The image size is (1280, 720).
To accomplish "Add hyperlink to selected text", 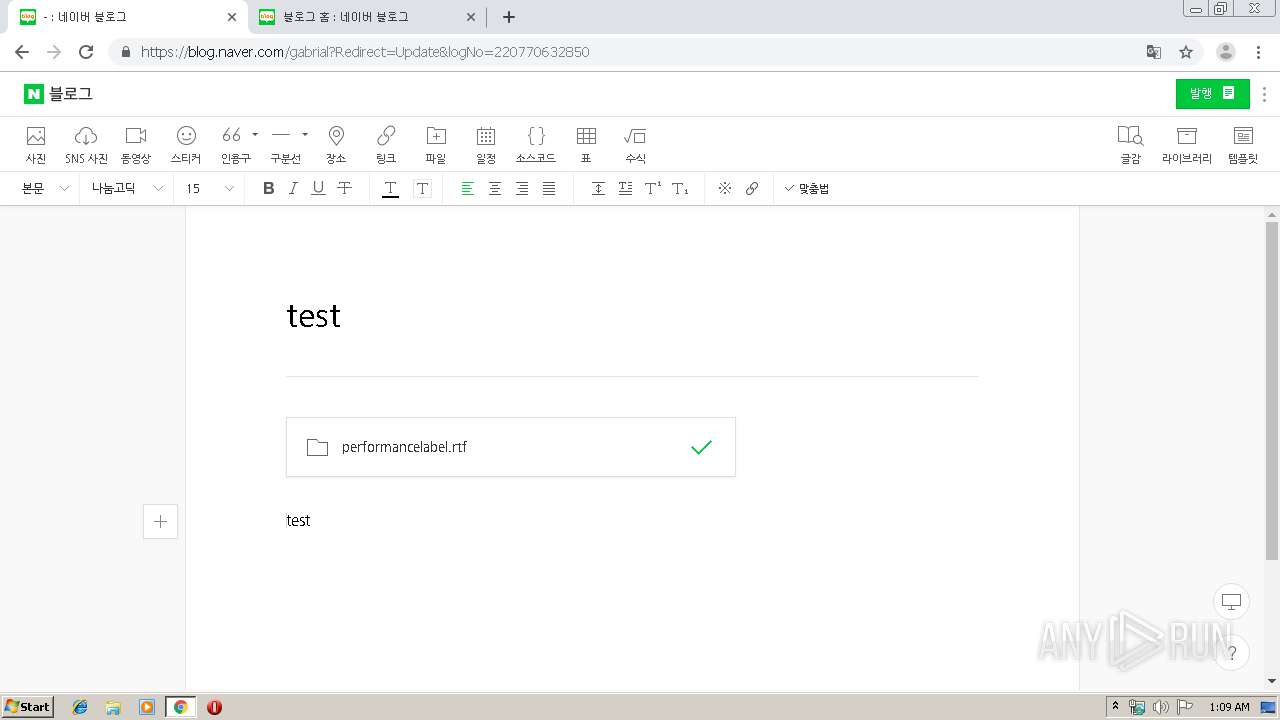I will pyautogui.click(x=752, y=189).
